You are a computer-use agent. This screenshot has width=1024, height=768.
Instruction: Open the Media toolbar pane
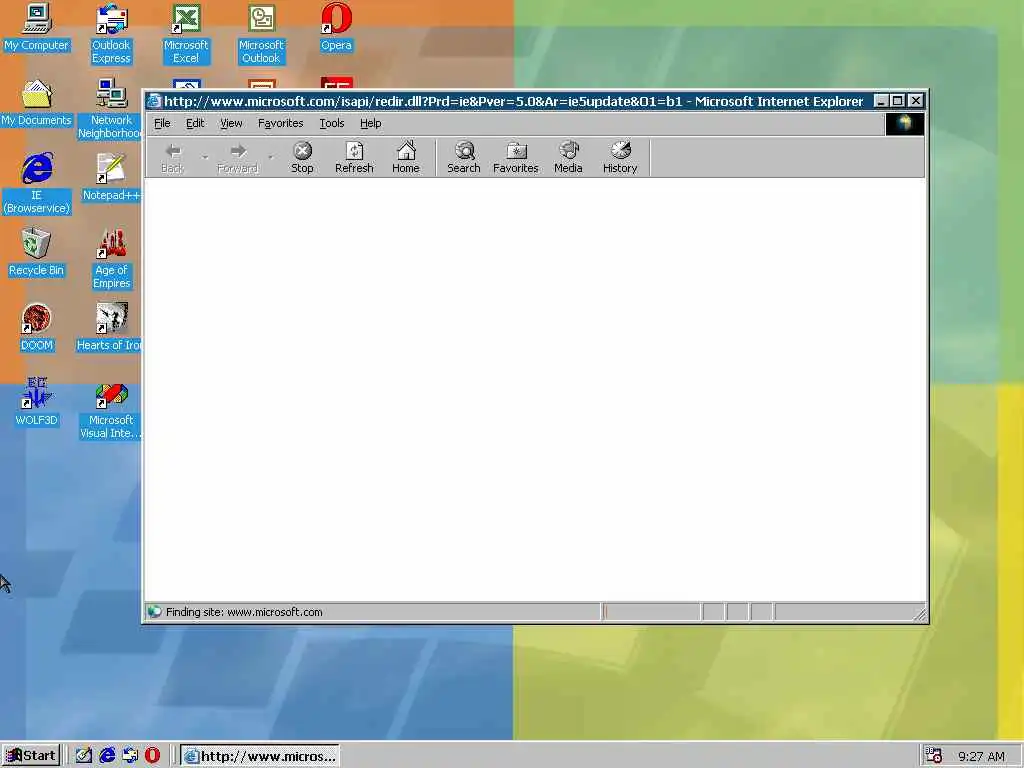pyautogui.click(x=568, y=157)
